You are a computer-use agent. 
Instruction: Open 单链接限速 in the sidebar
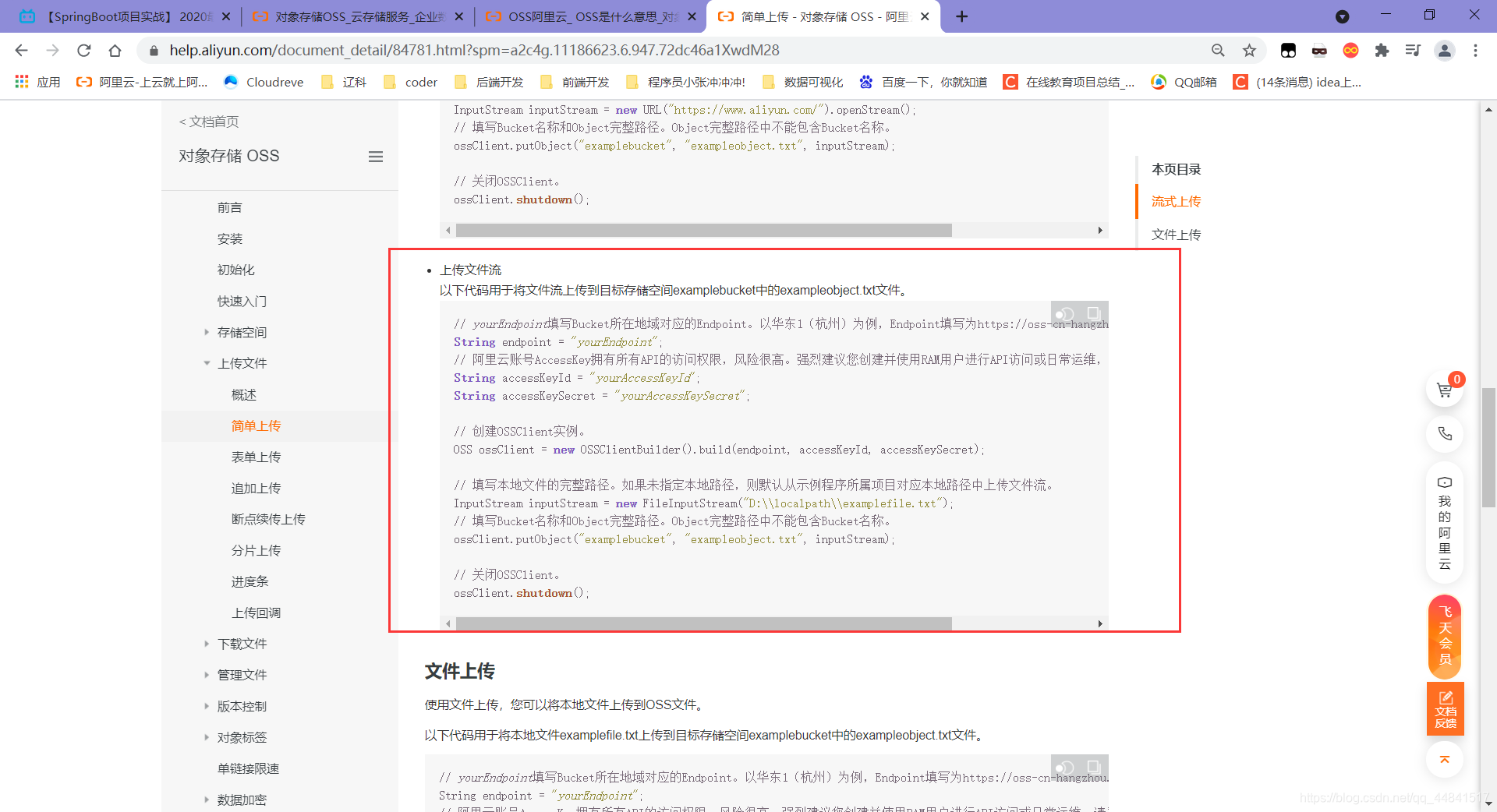[x=248, y=769]
